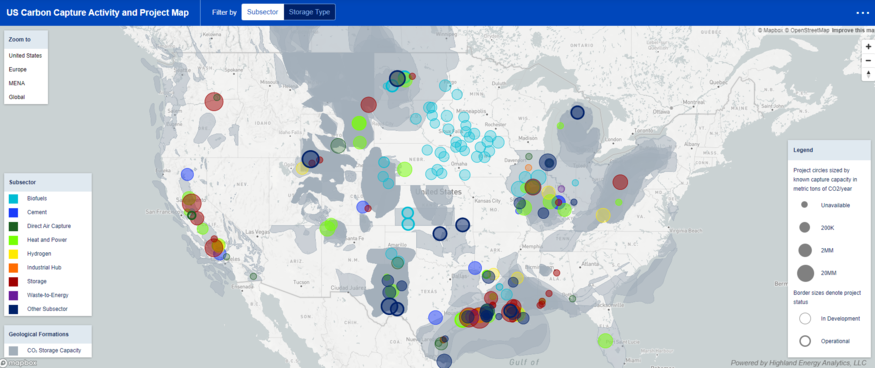Switch filter to Storage Type
The width and height of the screenshot is (875, 368).
click(x=309, y=12)
